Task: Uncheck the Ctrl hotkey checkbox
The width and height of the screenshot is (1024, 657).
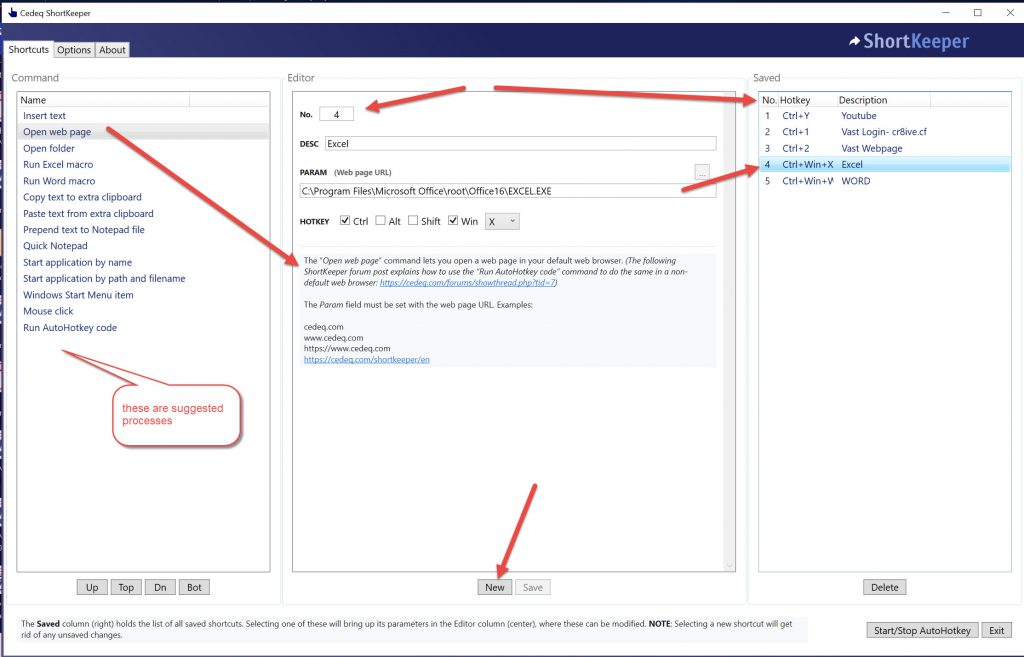Action: 345,221
